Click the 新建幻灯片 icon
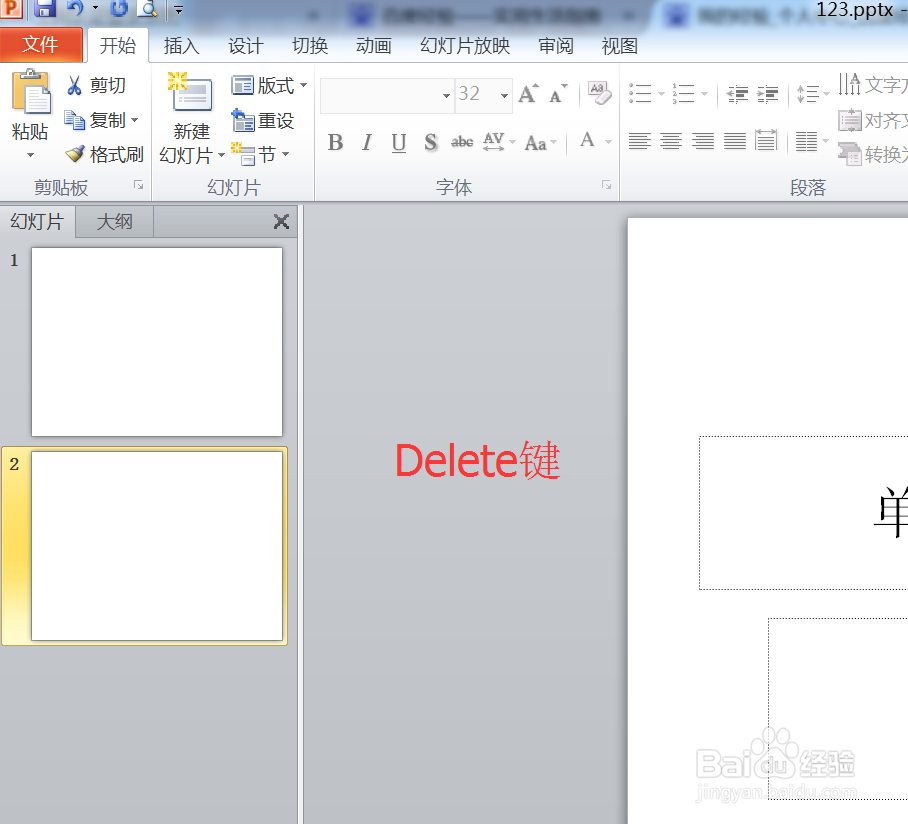Screen dimensions: 908x824 (x=191, y=91)
